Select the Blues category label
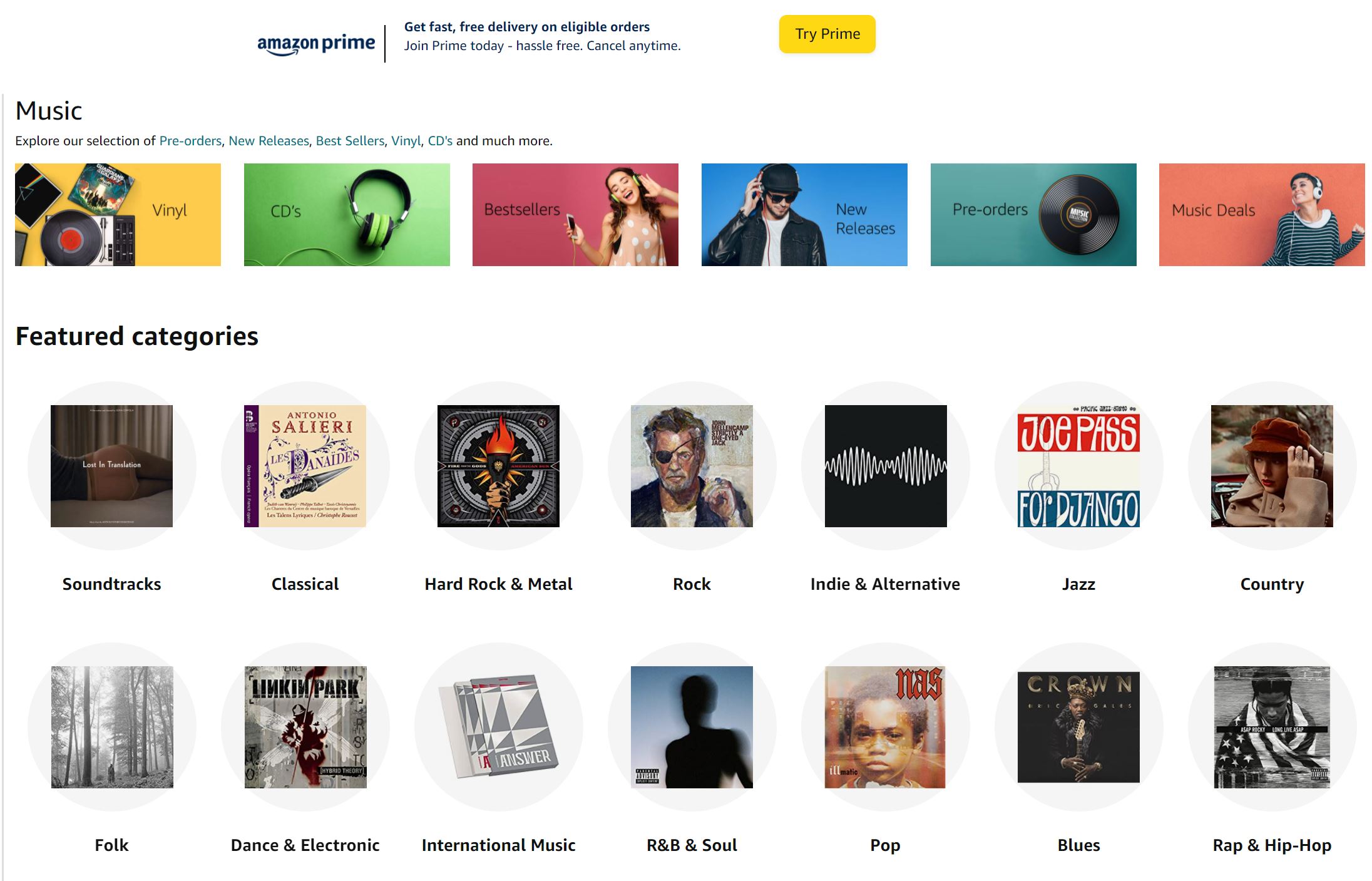The width and height of the screenshot is (1372, 881). [x=1078, y=845]
